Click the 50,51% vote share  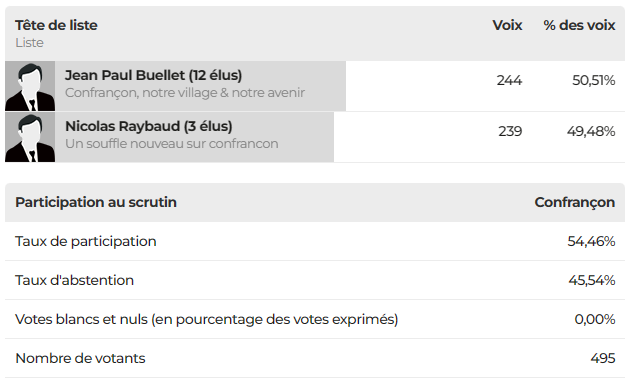[593, 80]
